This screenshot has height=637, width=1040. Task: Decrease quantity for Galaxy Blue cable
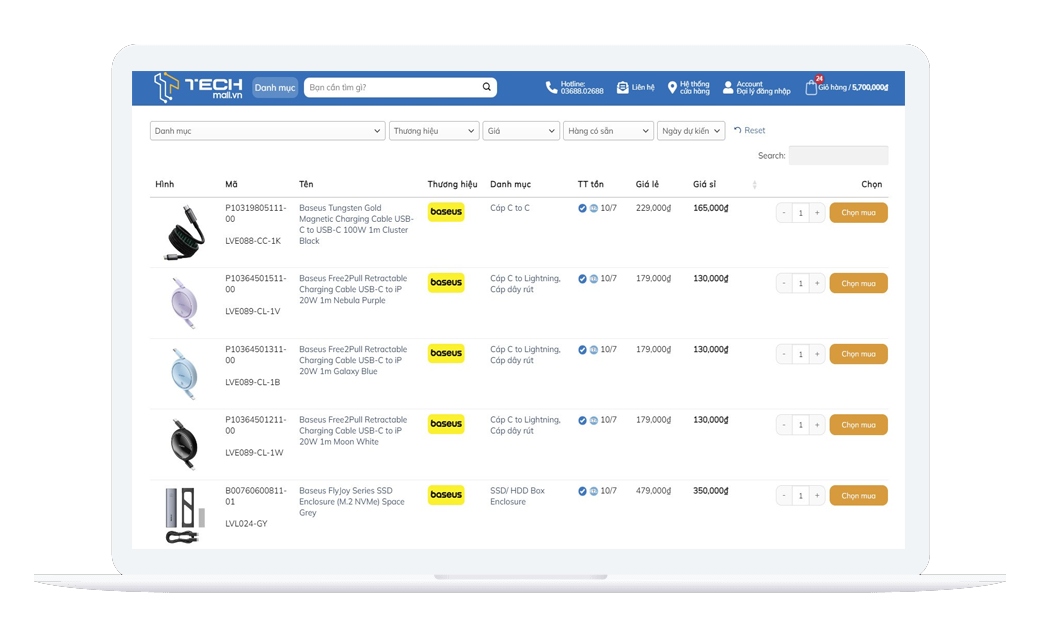pyautogui.click(x=784, y=354)
